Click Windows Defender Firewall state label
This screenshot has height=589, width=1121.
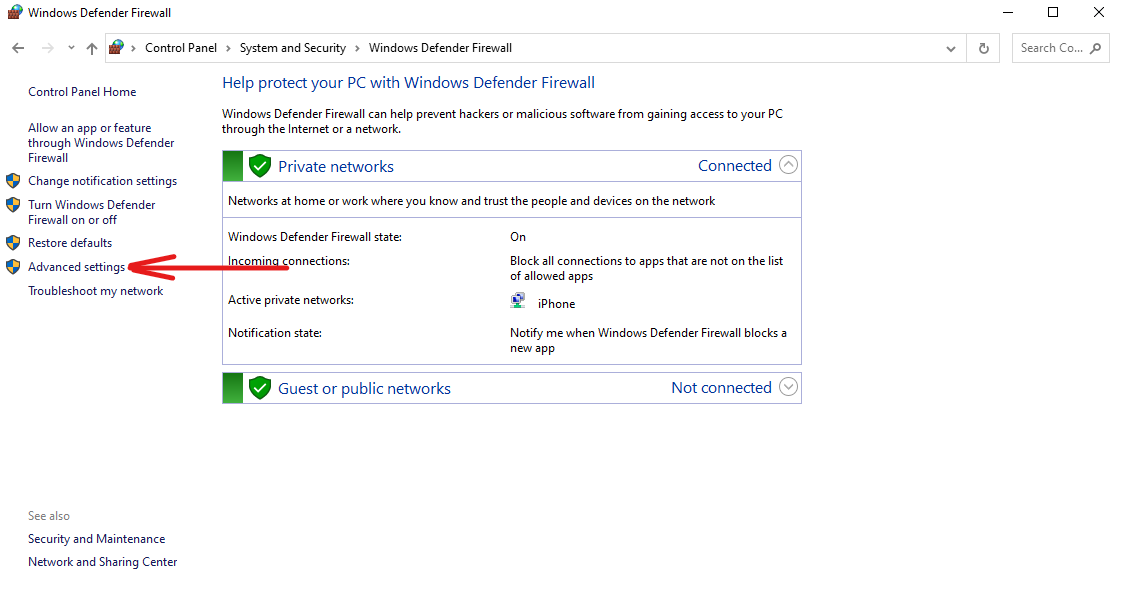pos(315,237)
